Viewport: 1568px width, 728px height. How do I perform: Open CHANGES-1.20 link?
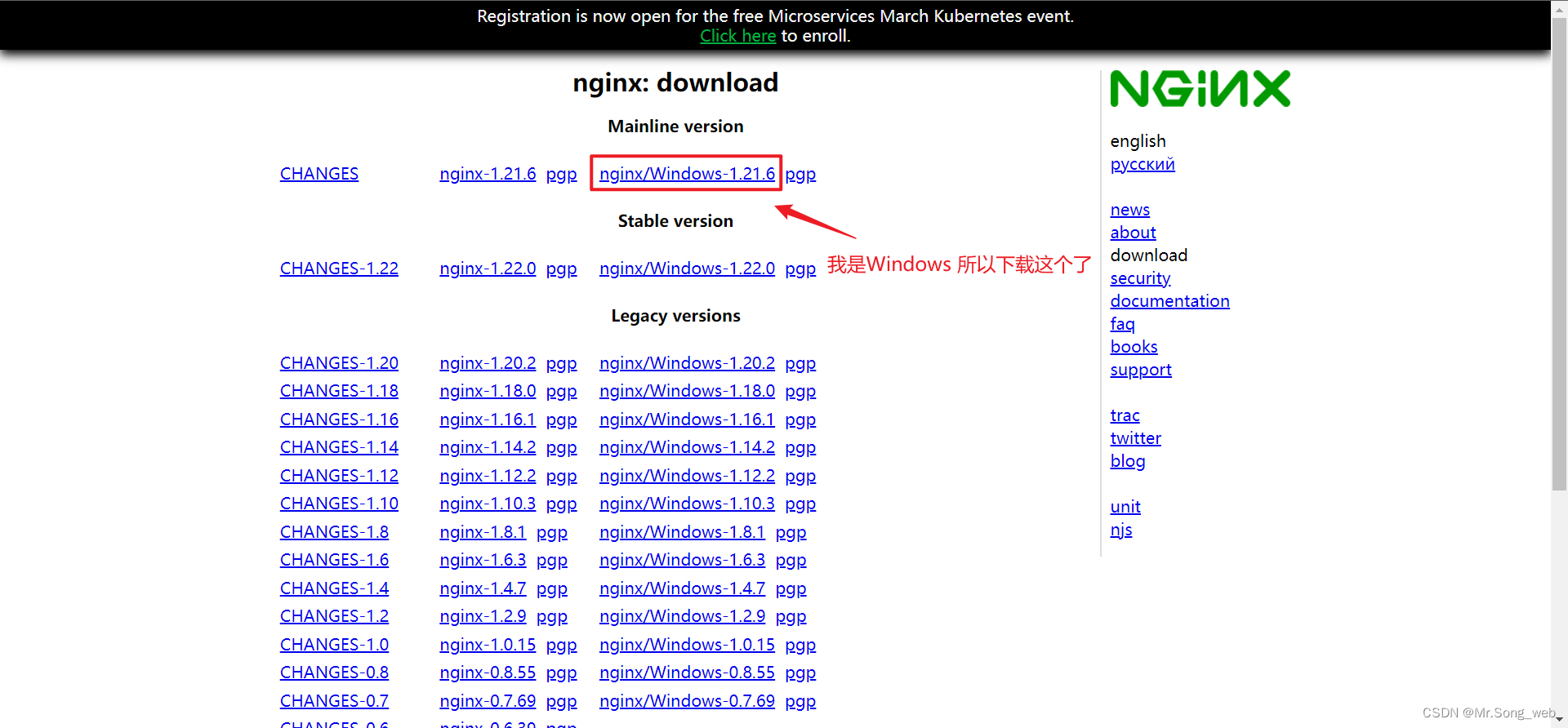339,363
